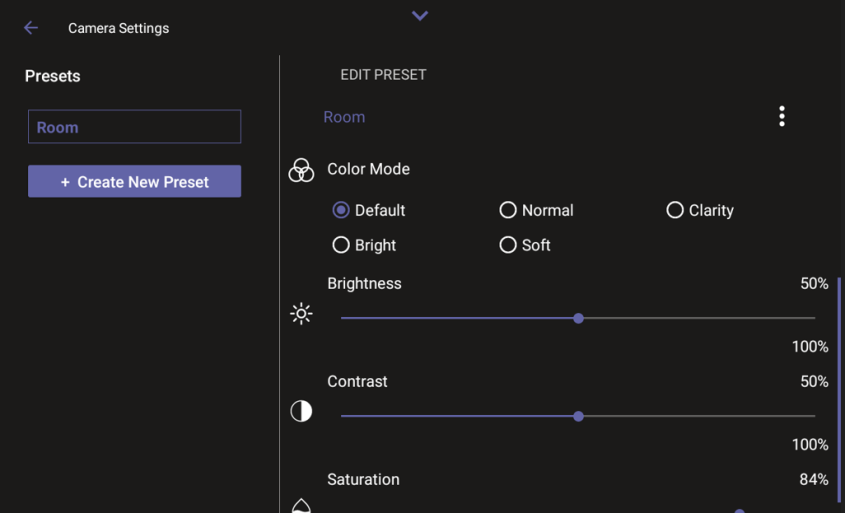The height and width of the screenshot is (513, 845).
Task: Switch to Bright color mode
Action: [x=341, y=245]
